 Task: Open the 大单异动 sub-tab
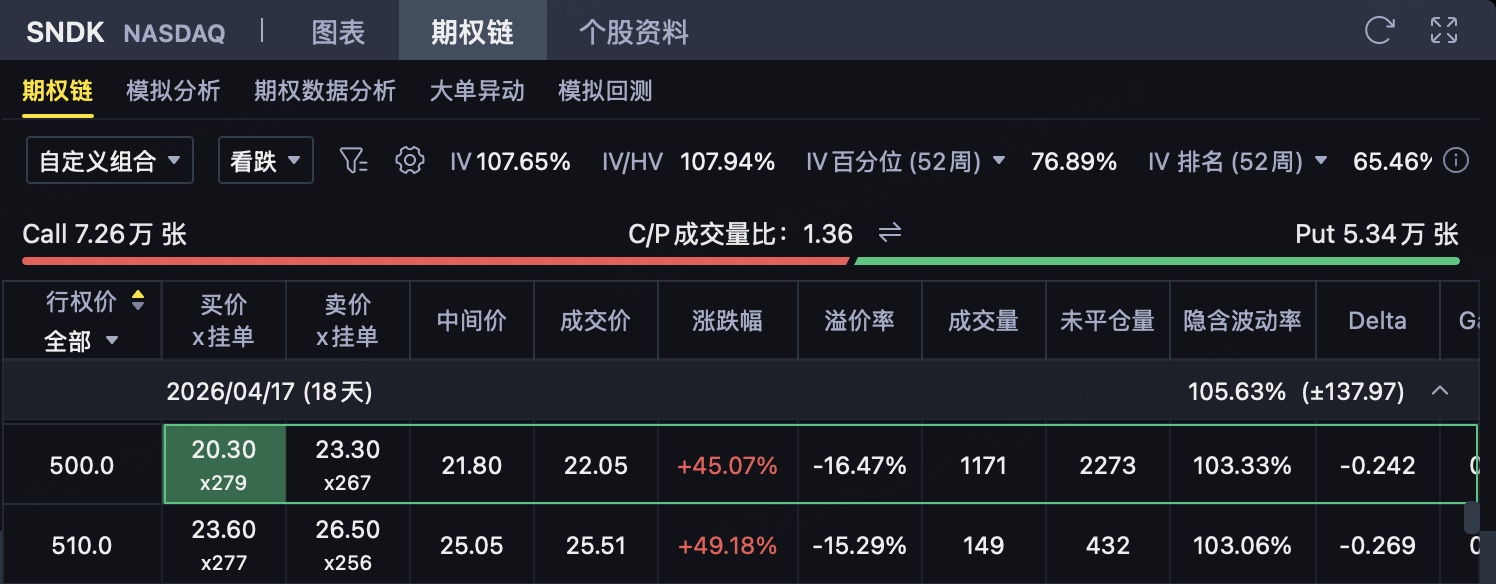(x=477, y=91)
